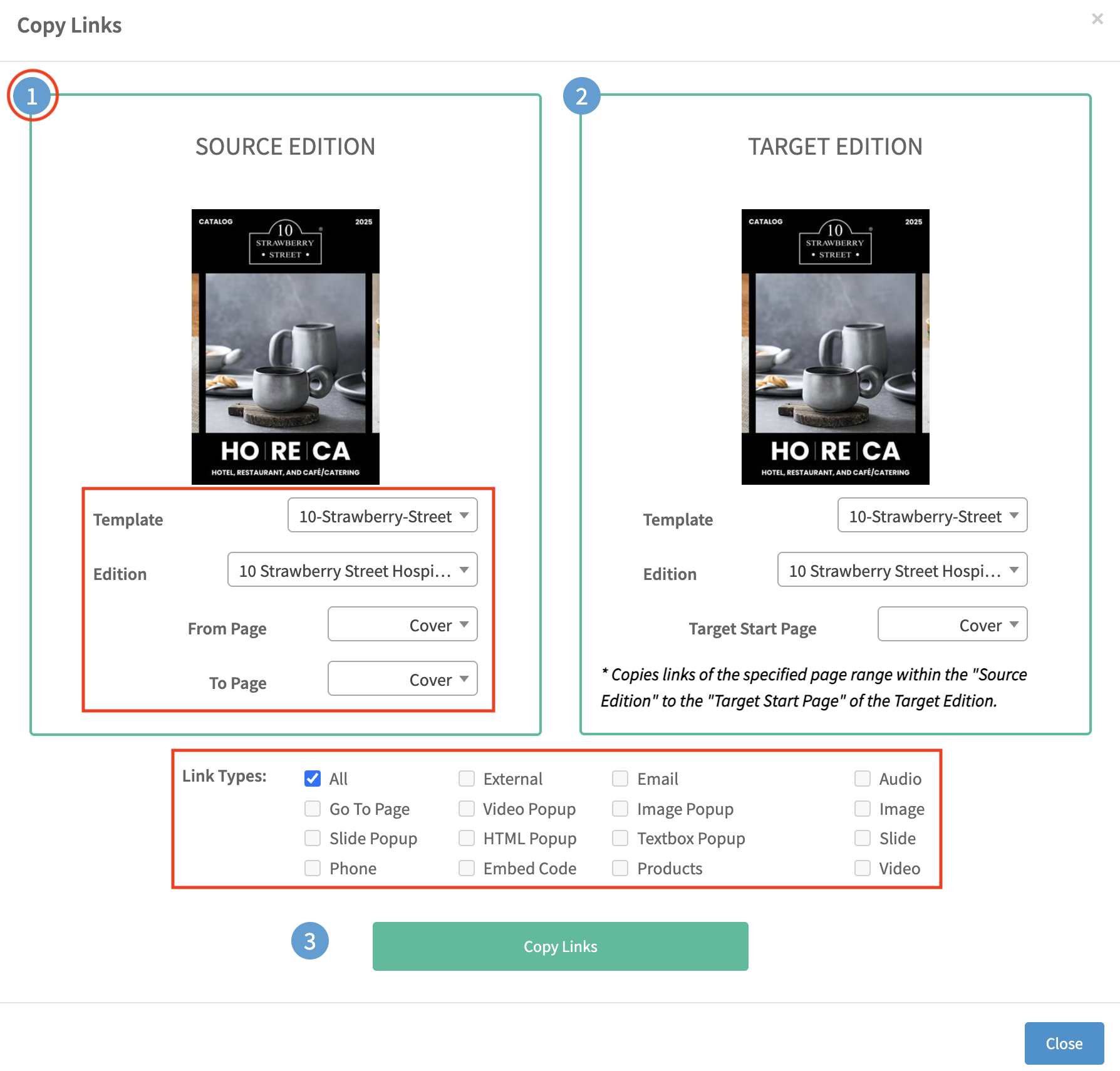The image size is (1120, 1071).
Task: Expand the source Edition dropdown
Action: point(352,570)
